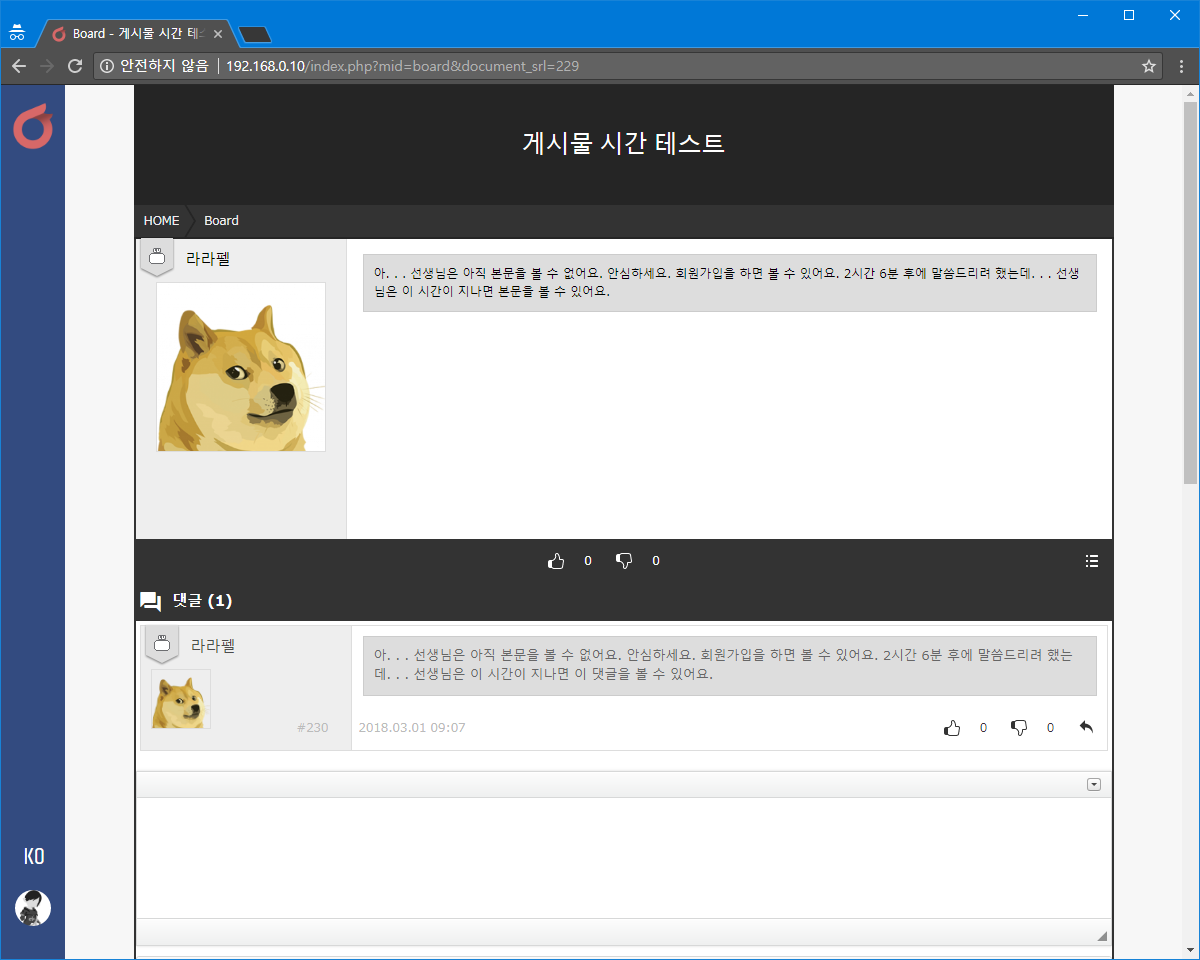Click the incognito icon in the title bar

point(17,33)
